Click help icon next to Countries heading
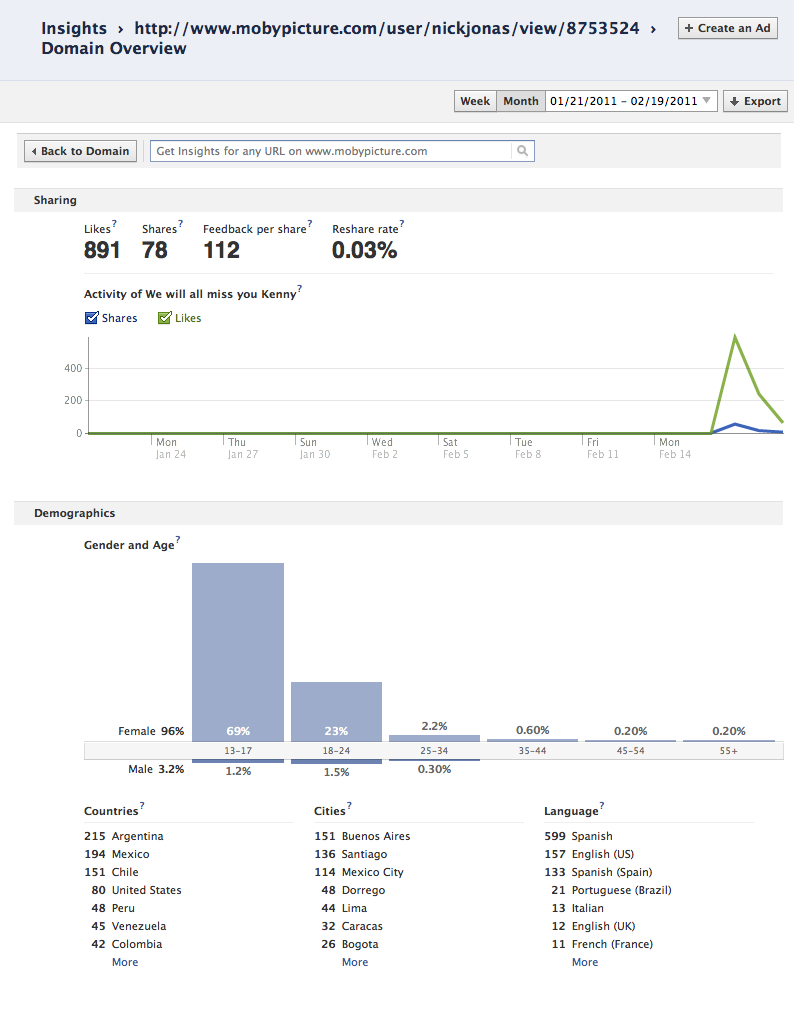Viewport: 794px width, 1009px height. [142, 807]
